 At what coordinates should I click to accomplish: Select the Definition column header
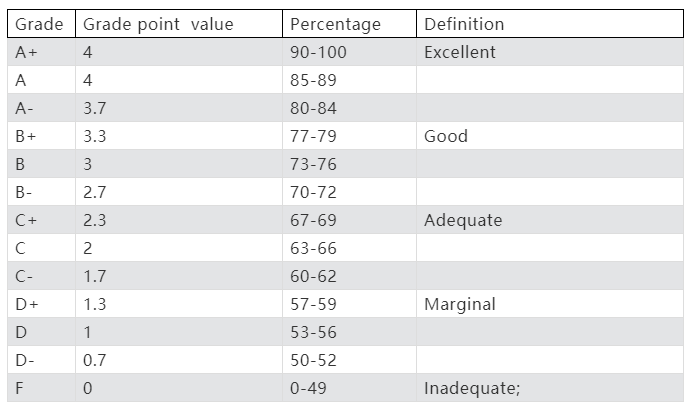click(x=464, y=24)
